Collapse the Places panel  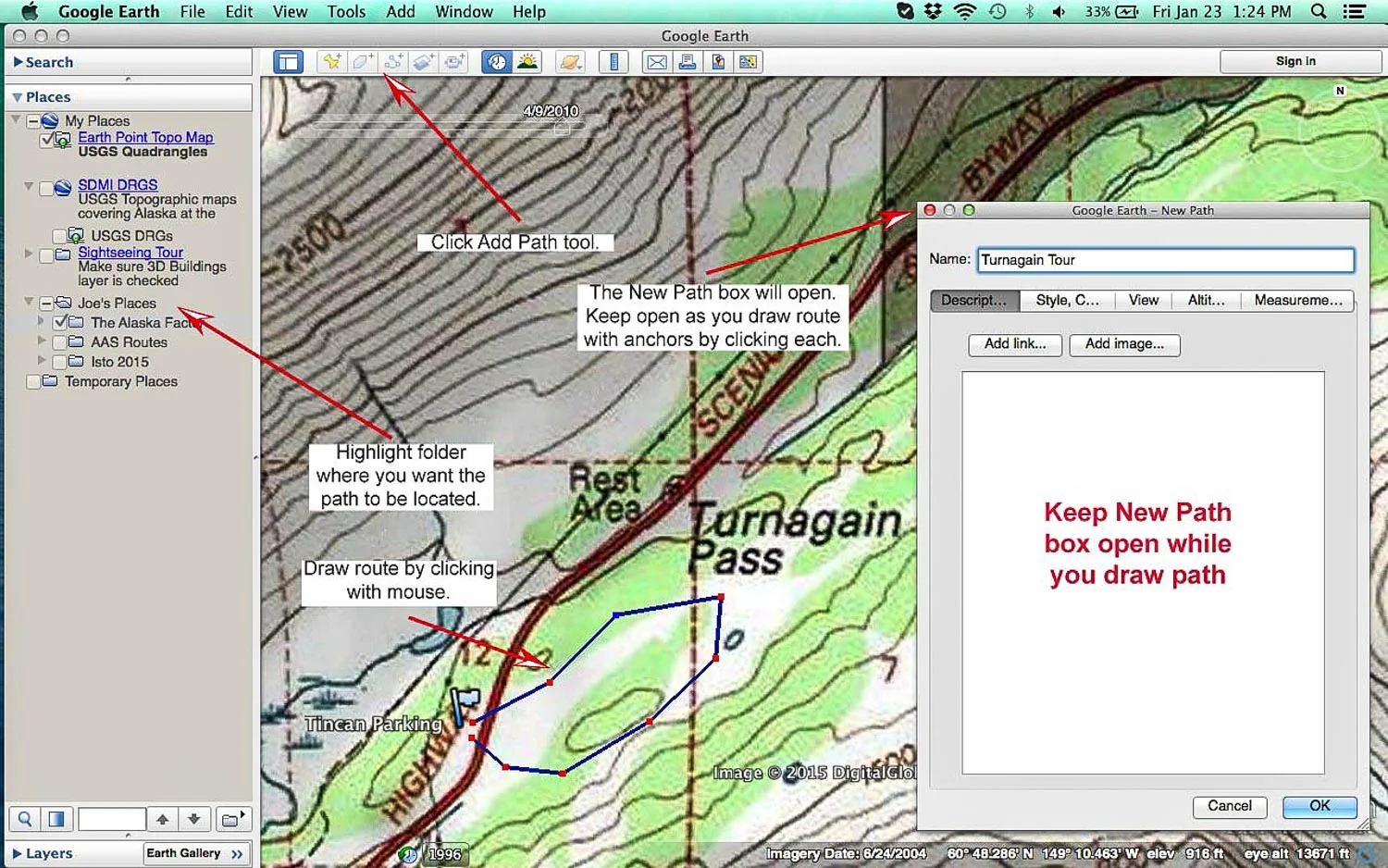point(18,97)
